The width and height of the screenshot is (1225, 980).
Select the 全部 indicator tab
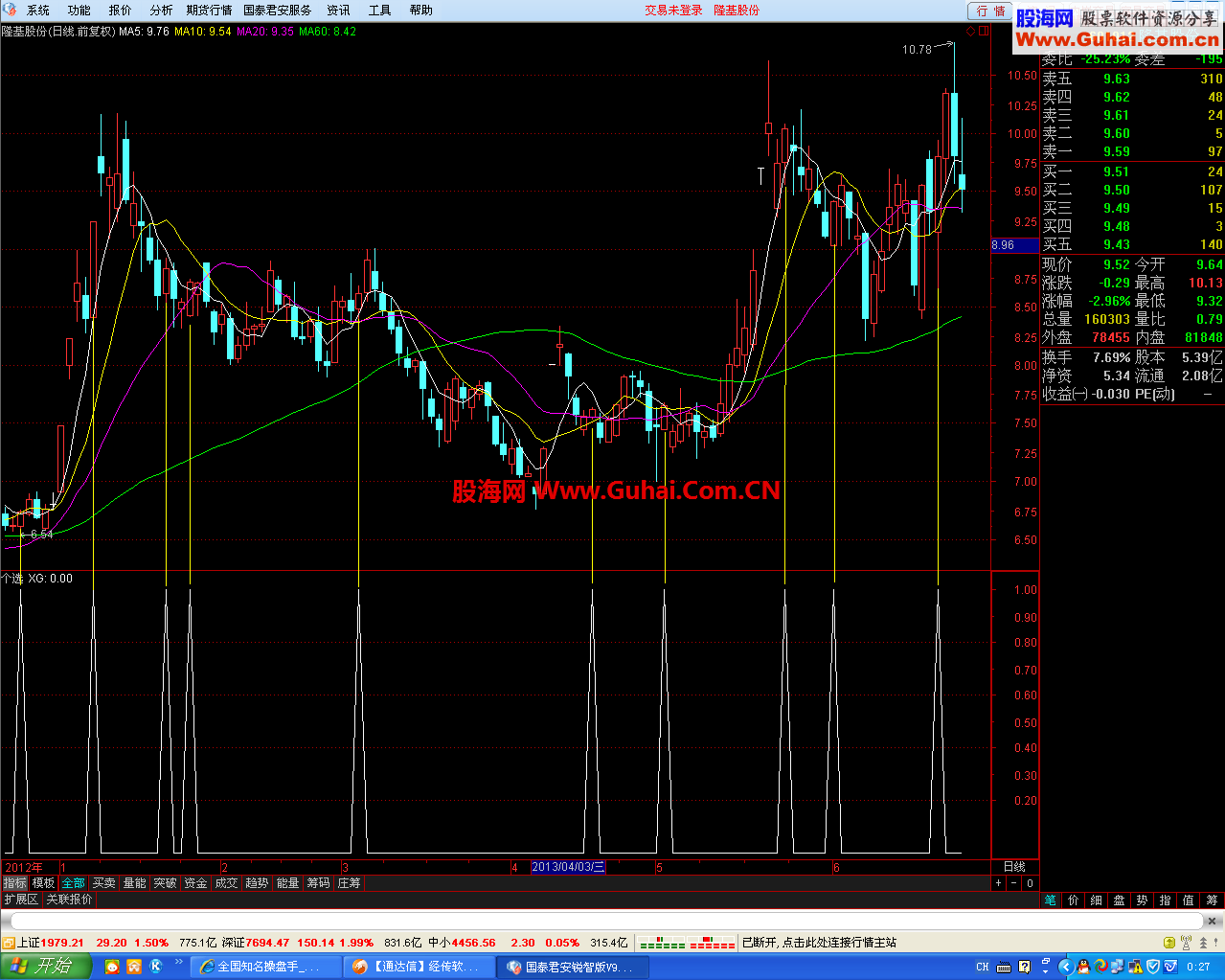(x=74, y=882)
